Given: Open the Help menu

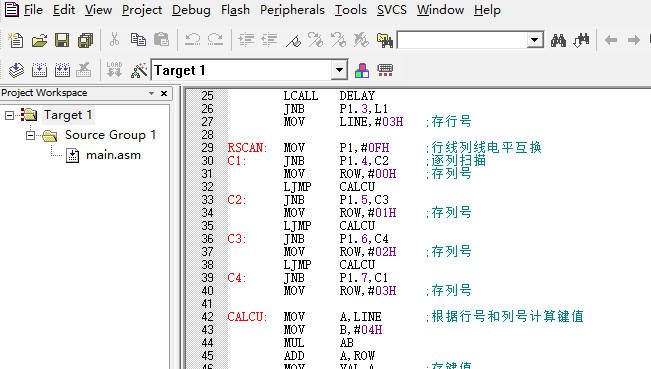Looking at the screenshot, I should 487,10.
